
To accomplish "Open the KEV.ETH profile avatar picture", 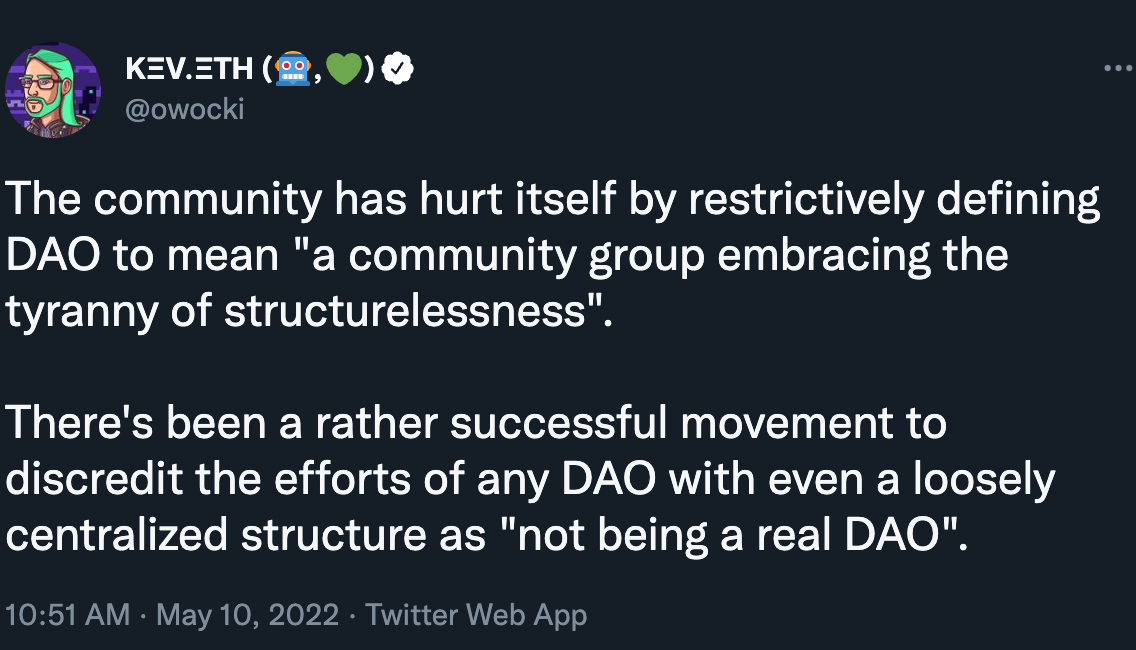I will (53, 91).
